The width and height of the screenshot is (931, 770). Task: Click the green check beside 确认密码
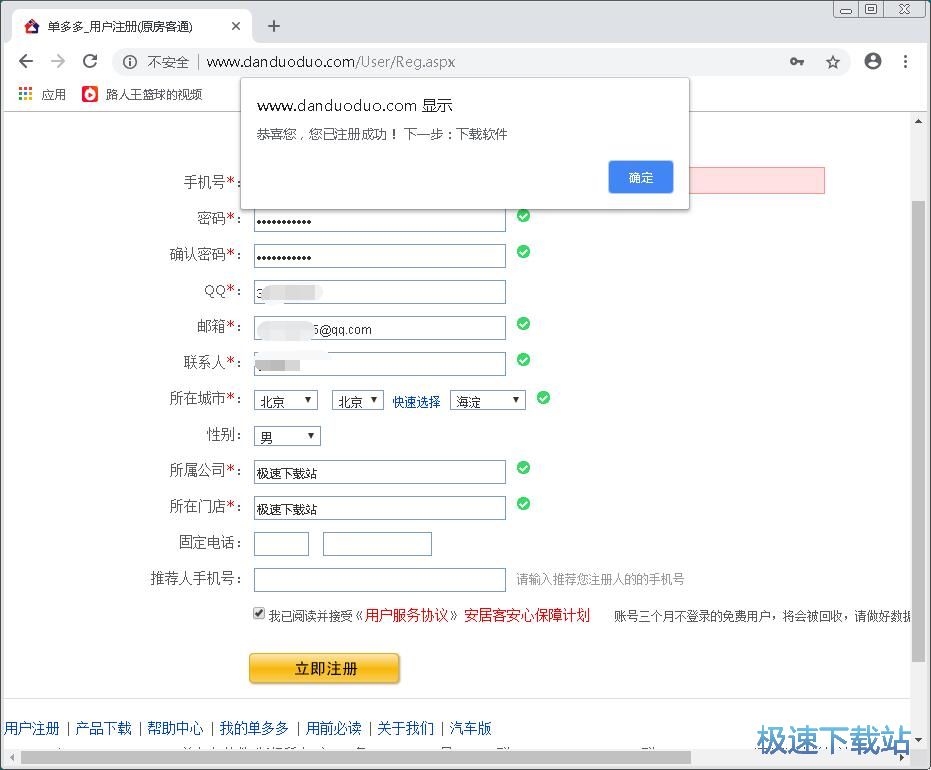(523, 252)
